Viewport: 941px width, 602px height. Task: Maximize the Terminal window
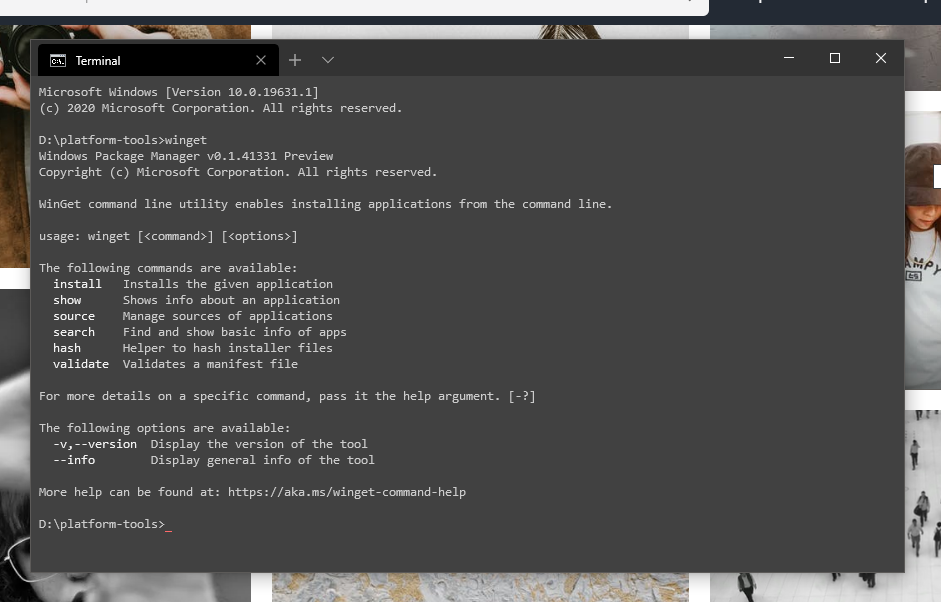click(x=835, y=58)
